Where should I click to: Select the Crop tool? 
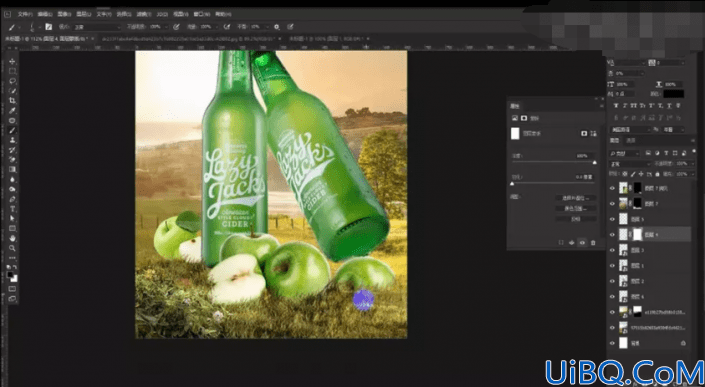pyautogui.click(x=13, y=101)
